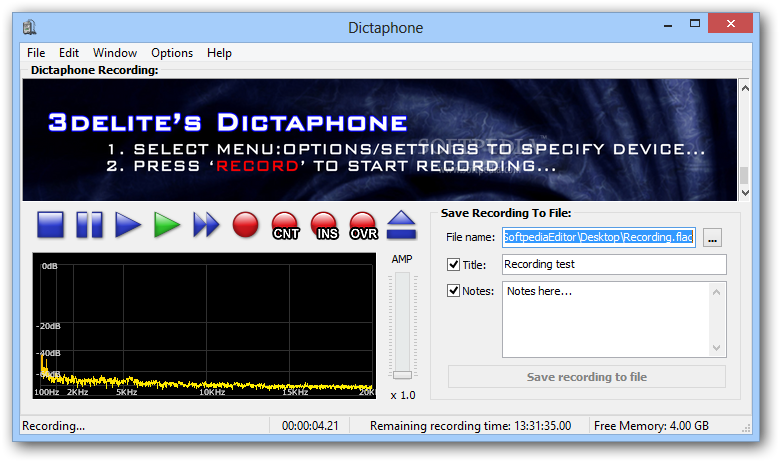The image size is (780, 462).
Task: Click the banner scrollbar down arrow
Action: 745,192
